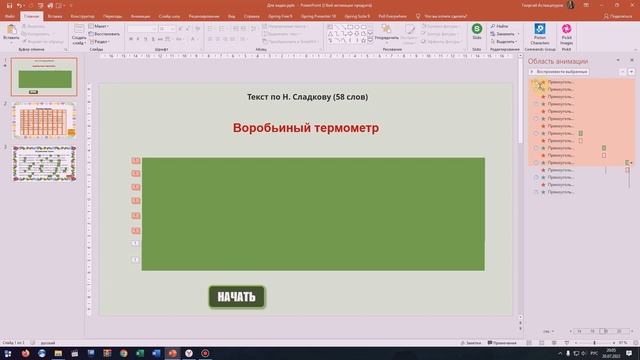
Task: Toggle the bulleted list
Action: pos(211,29)
